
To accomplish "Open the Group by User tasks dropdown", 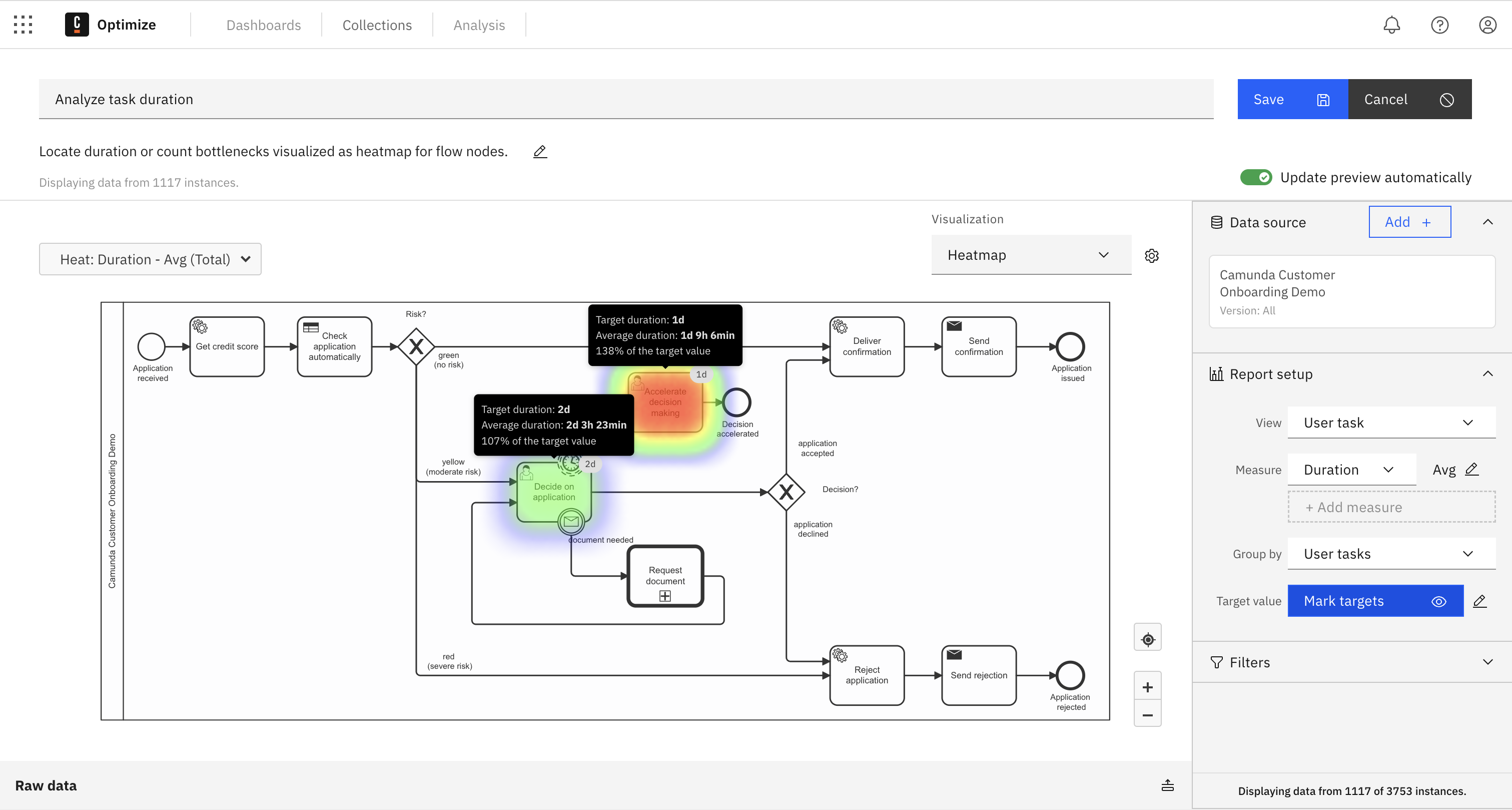I will (1391, 553).
